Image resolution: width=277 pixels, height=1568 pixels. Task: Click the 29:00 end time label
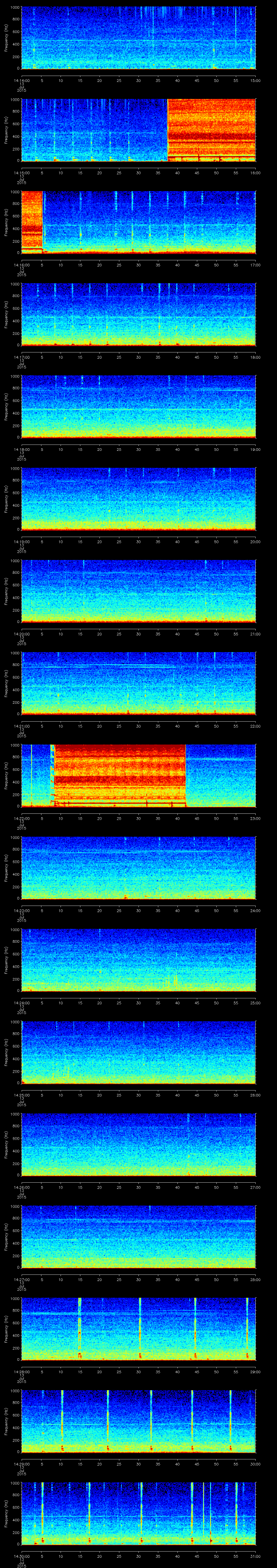(x=256, y=1371)
